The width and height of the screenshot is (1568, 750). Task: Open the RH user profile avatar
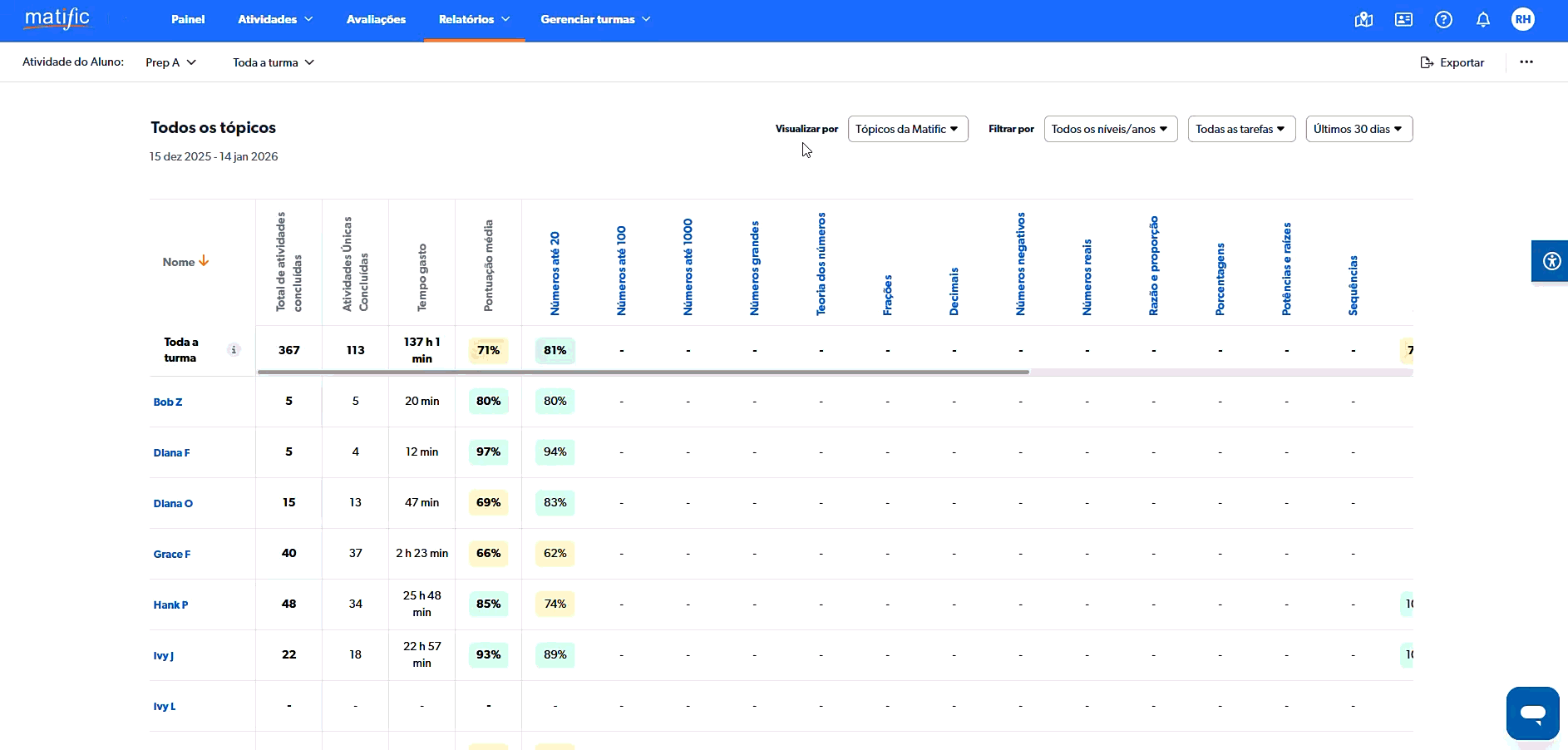point(1522,20)
